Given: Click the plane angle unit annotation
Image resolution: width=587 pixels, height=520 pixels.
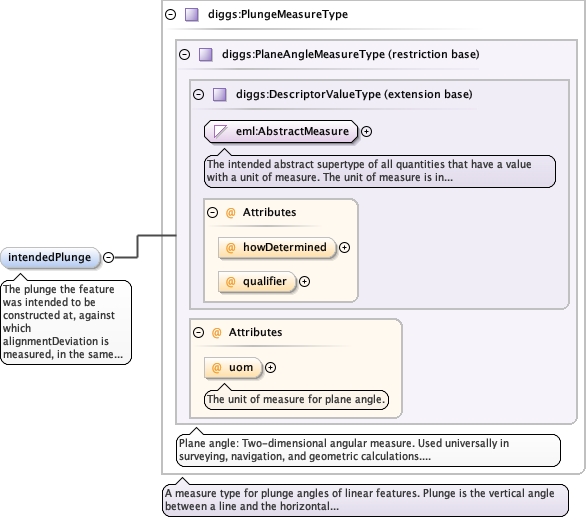Looking at the screenshot, I should tap(296, 399).
